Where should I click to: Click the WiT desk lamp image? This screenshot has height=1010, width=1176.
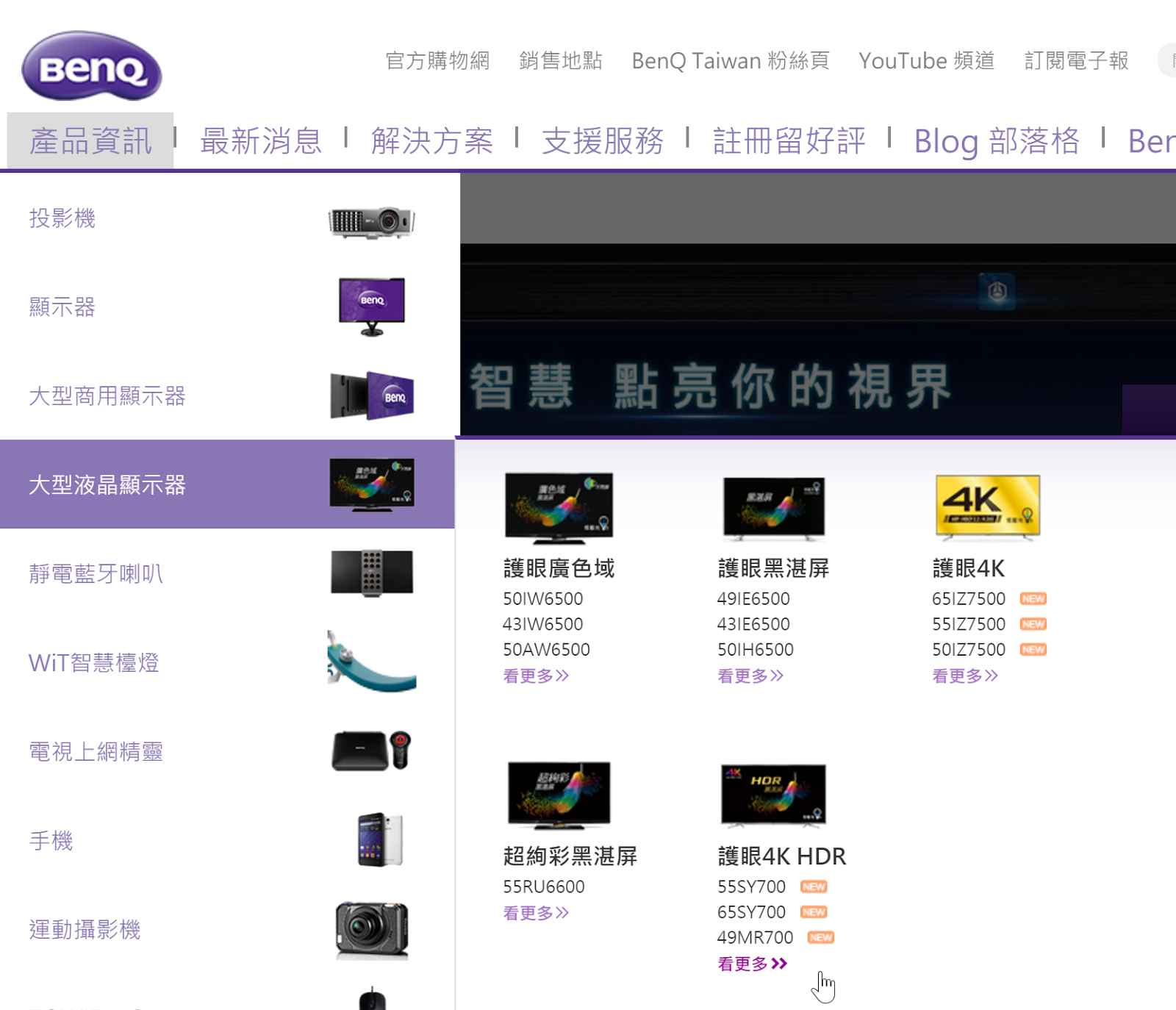pos(372,662)
